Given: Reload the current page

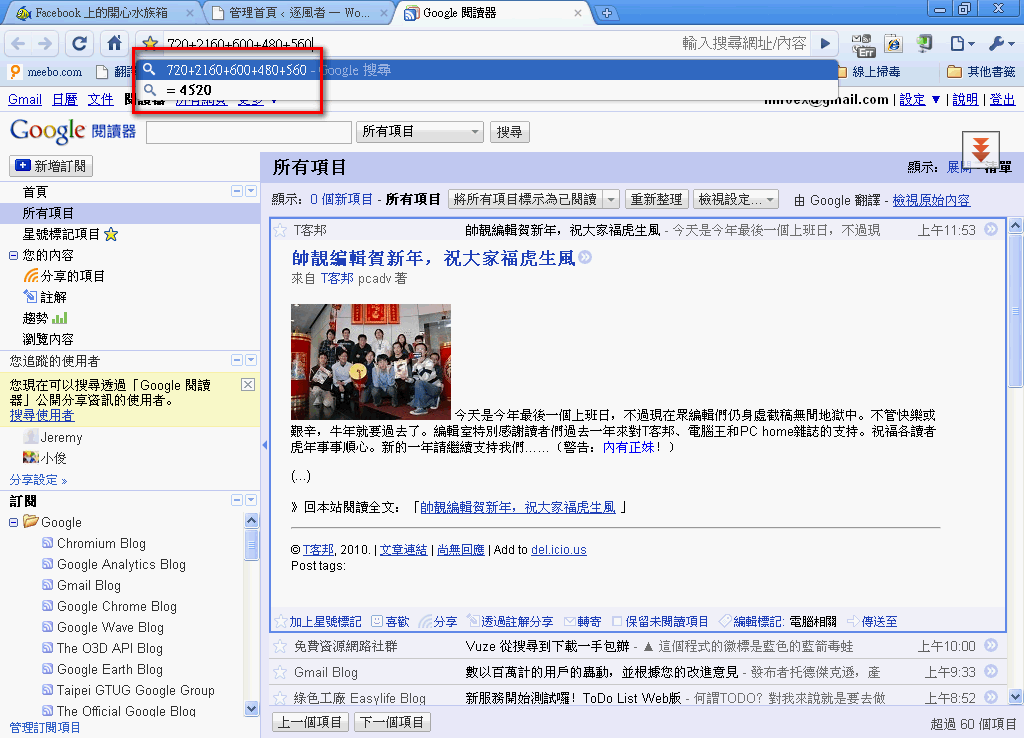Looking at the screenshot, I should coord(79,44).
